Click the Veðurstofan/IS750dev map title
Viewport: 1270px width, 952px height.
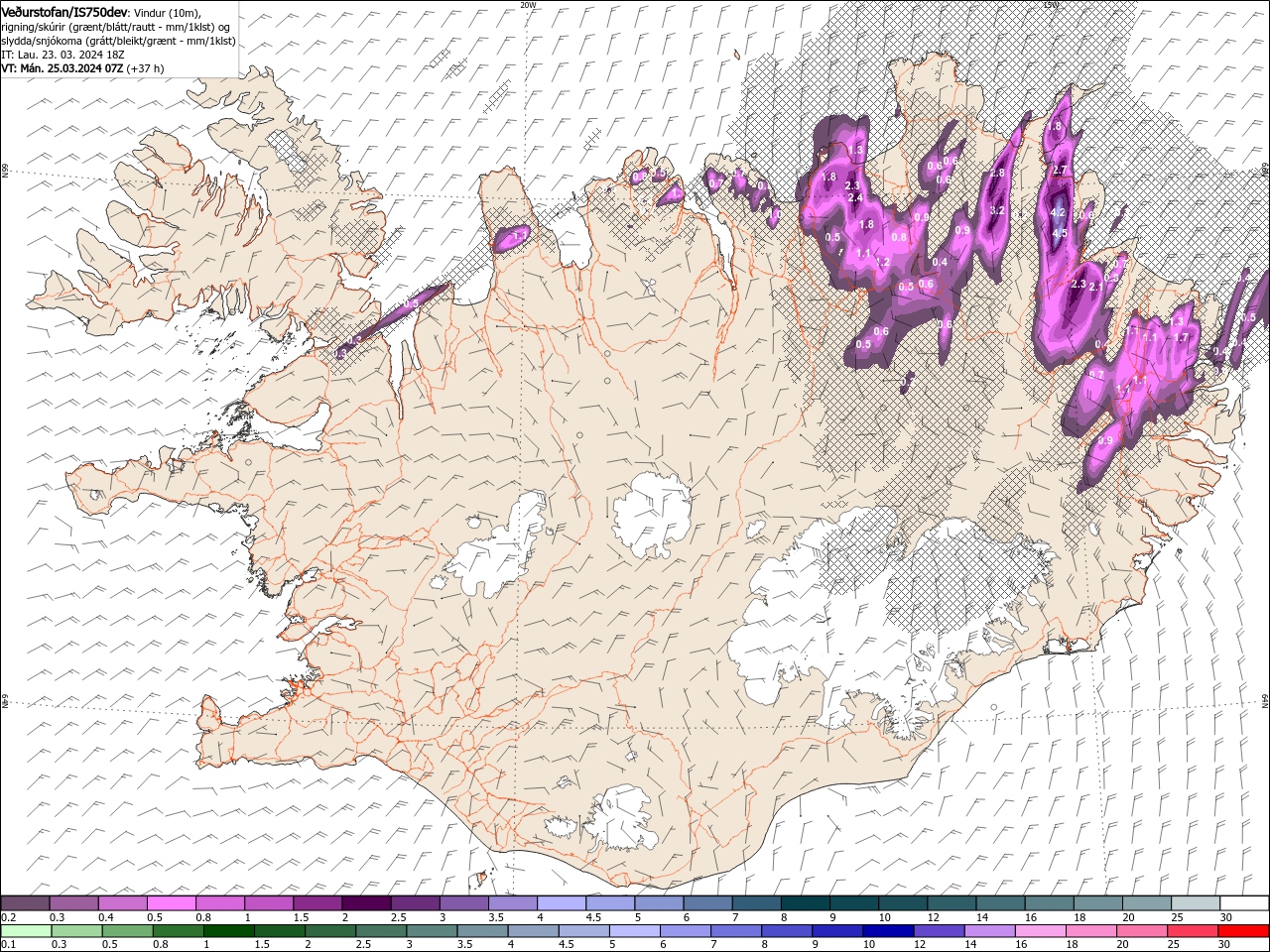point(64,11)
